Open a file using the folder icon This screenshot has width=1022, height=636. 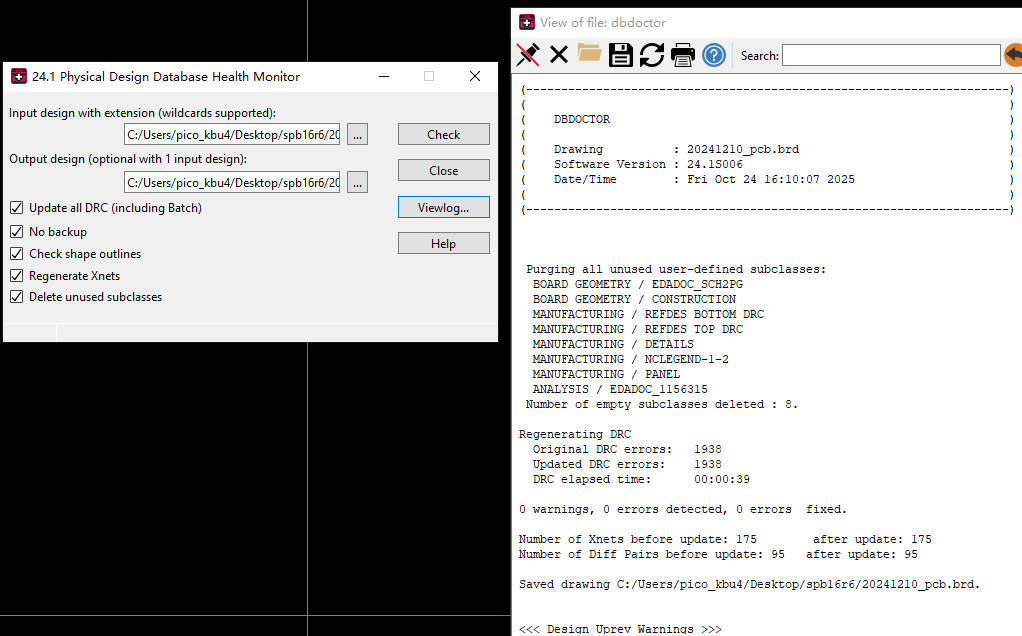[x=589, y=53]
